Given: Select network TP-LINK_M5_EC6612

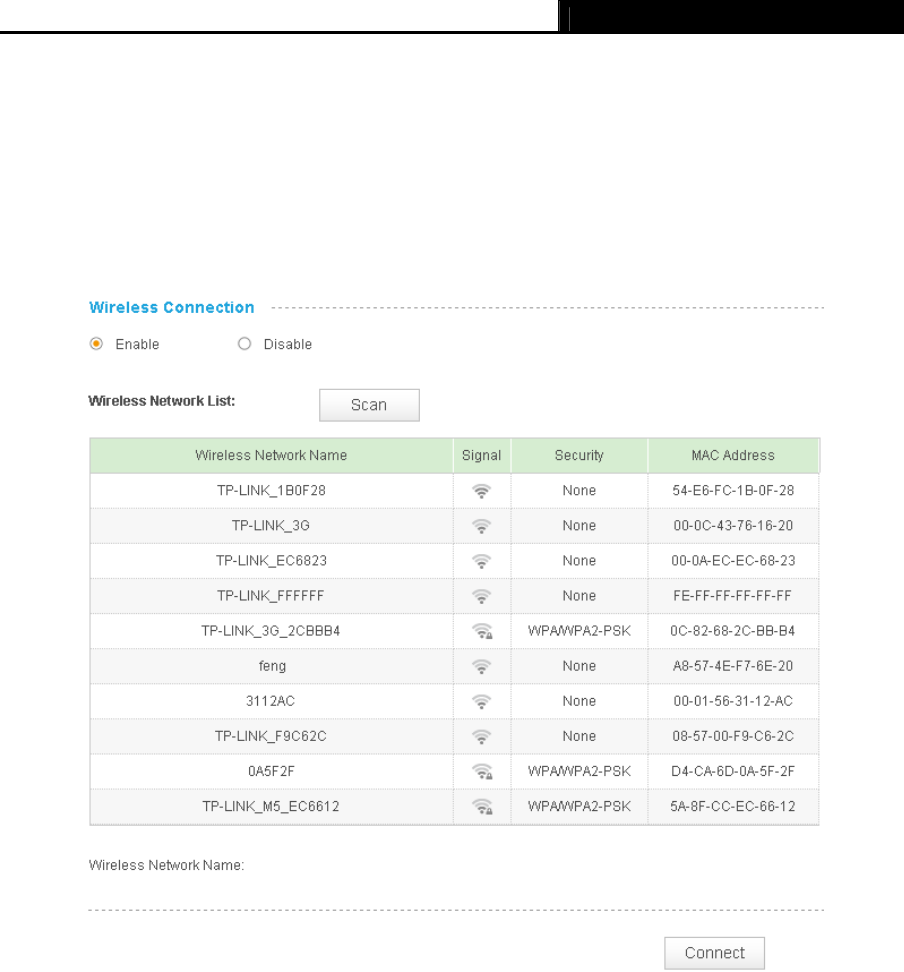Looking at the screenshot, I should click(271, 806).
